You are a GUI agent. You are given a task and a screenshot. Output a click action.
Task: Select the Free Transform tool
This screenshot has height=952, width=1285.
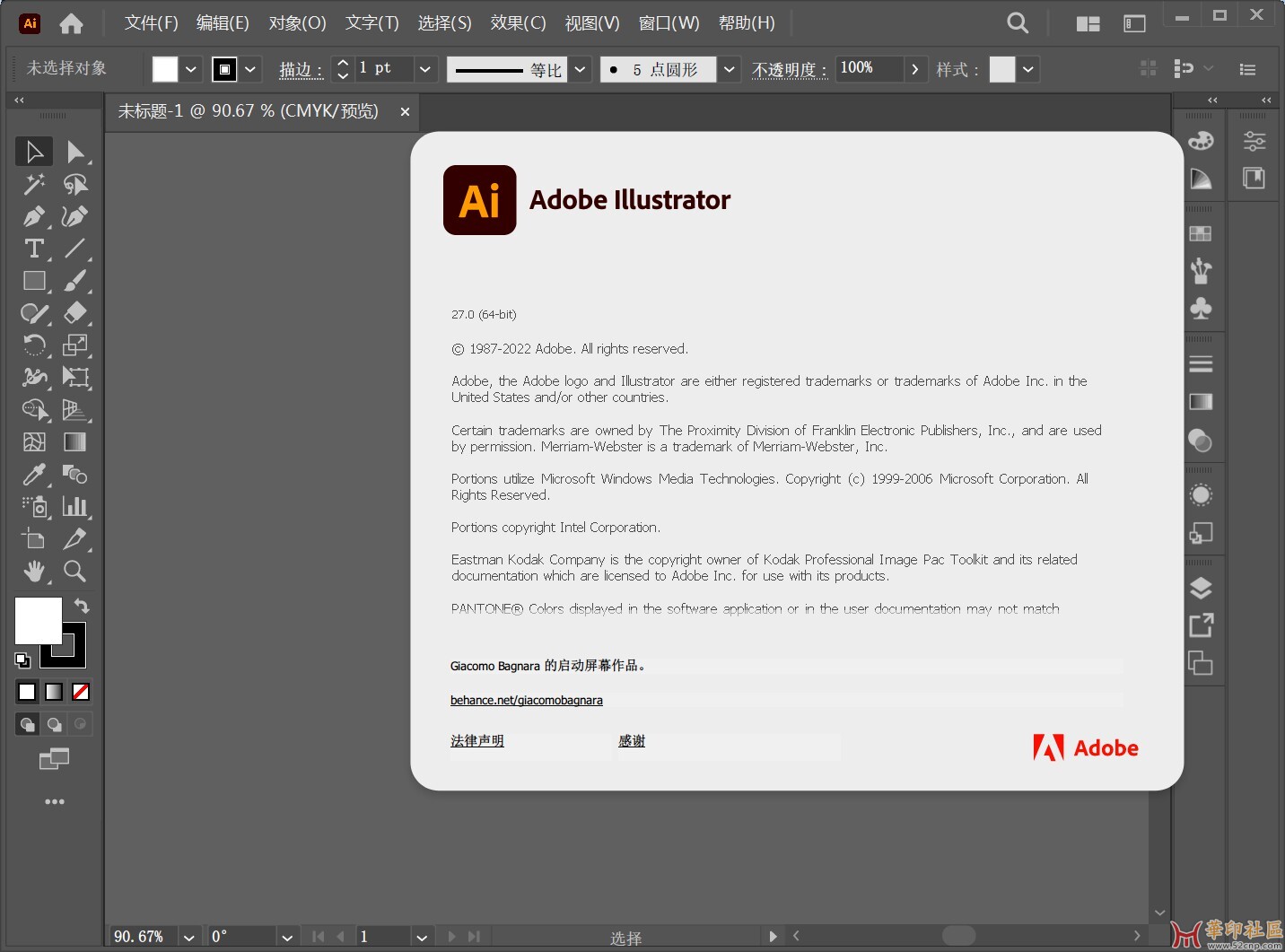coord(75,378)
